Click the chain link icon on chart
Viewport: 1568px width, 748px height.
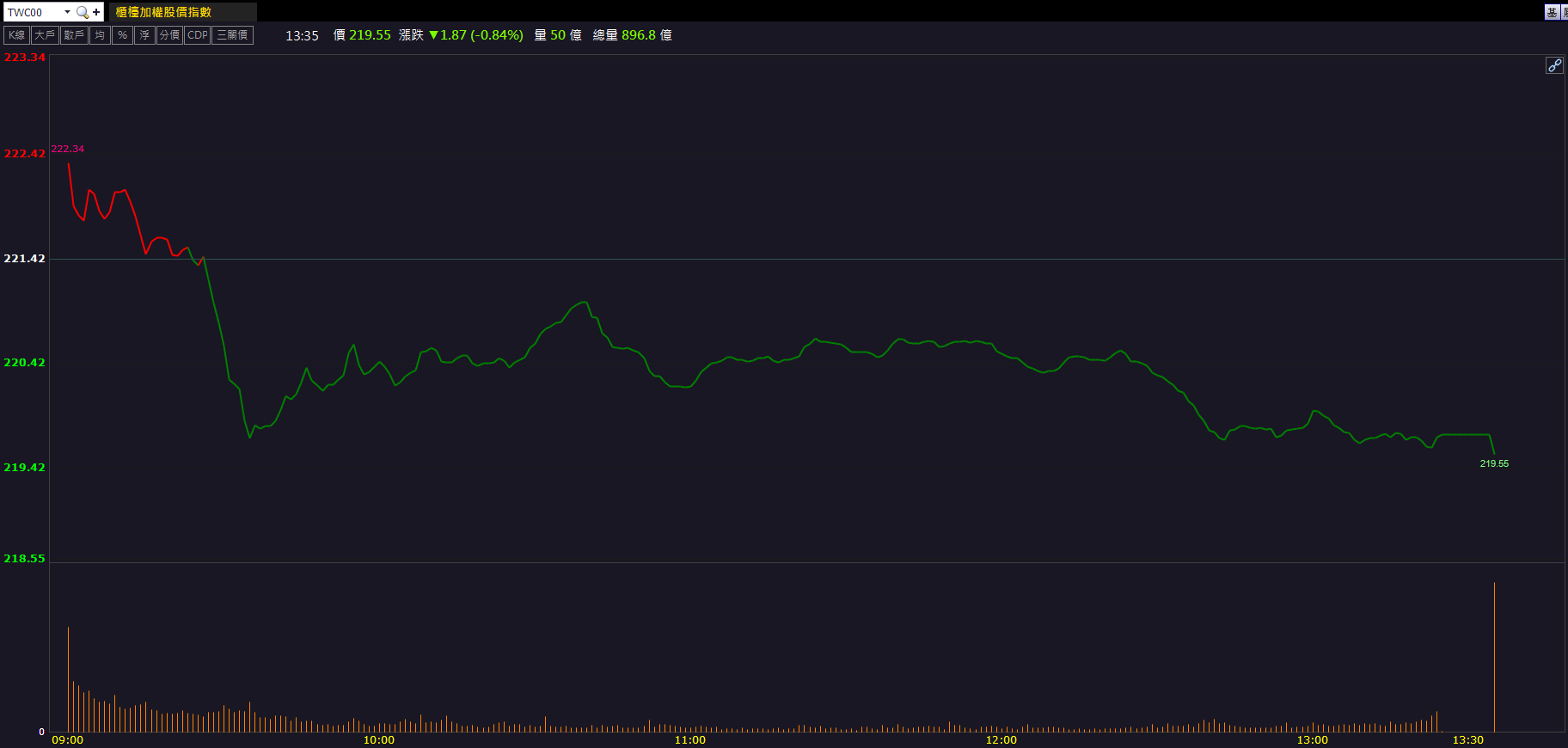coord(1554,65)
